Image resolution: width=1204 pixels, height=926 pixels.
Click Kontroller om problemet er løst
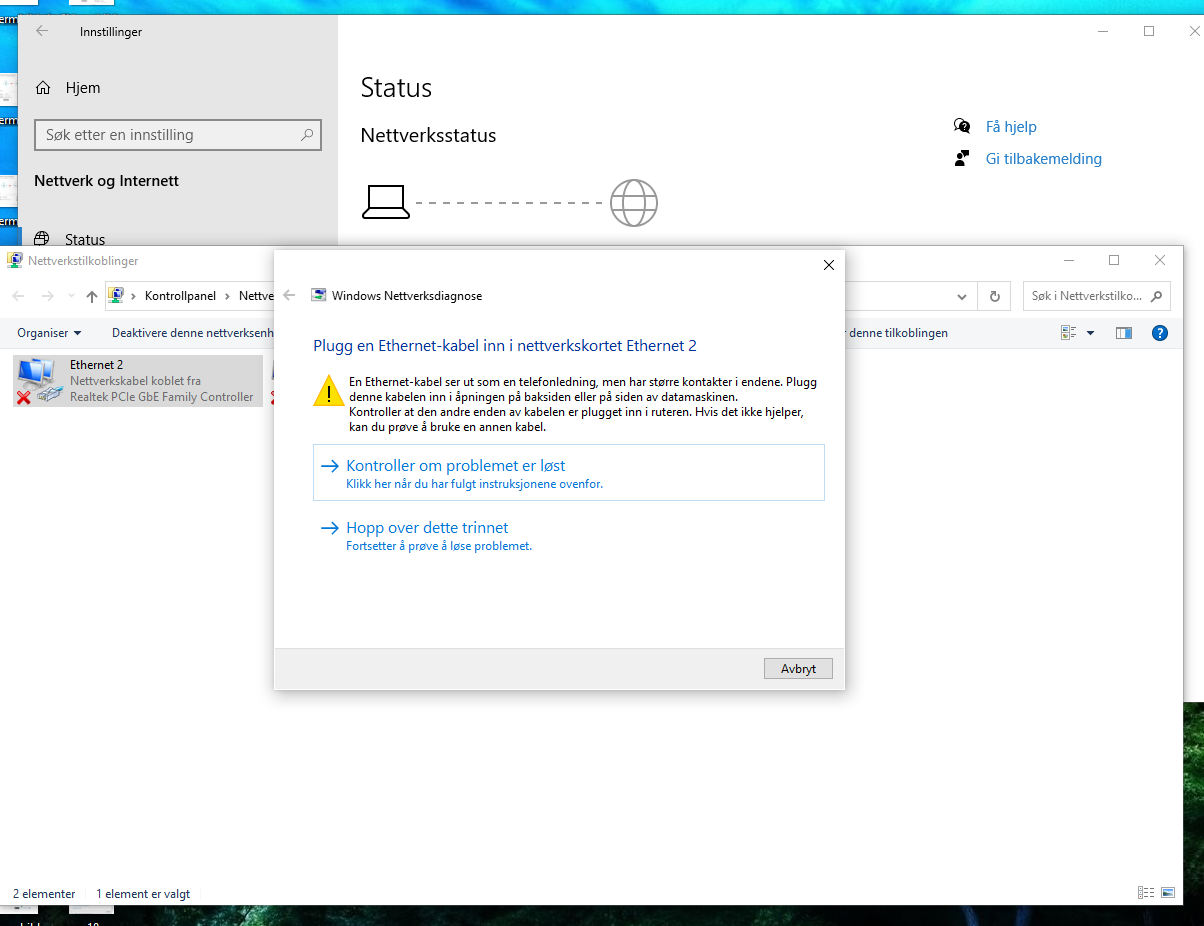pos(569,473)
